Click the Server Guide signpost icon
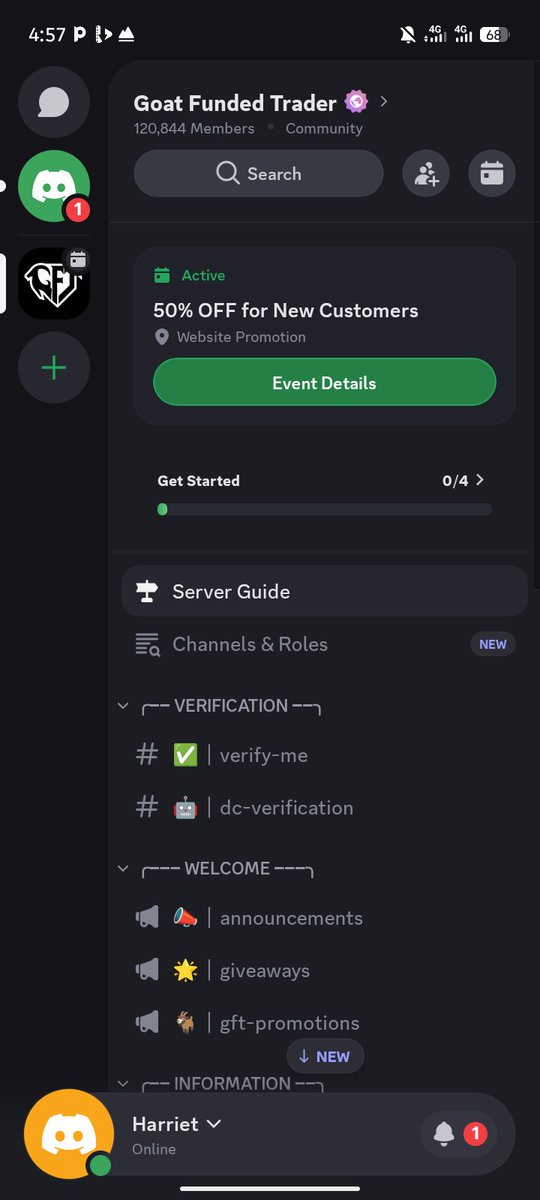The image size is (540, 1200). [147, 592]
